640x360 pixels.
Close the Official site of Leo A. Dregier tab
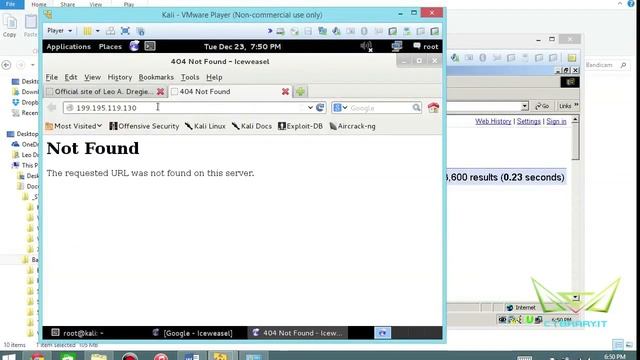160,92
